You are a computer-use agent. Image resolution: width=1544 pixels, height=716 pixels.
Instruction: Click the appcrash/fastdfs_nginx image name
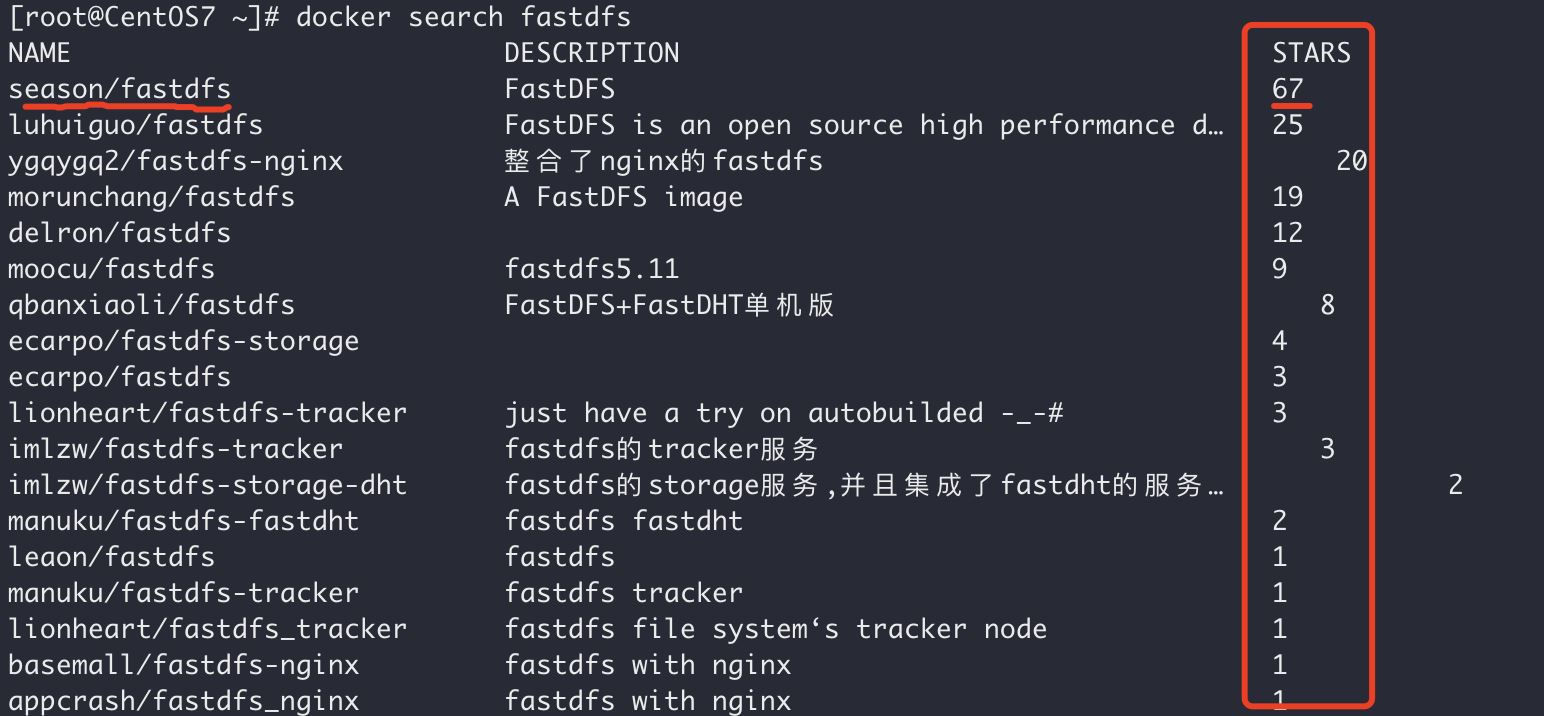(x=184, y=701)
